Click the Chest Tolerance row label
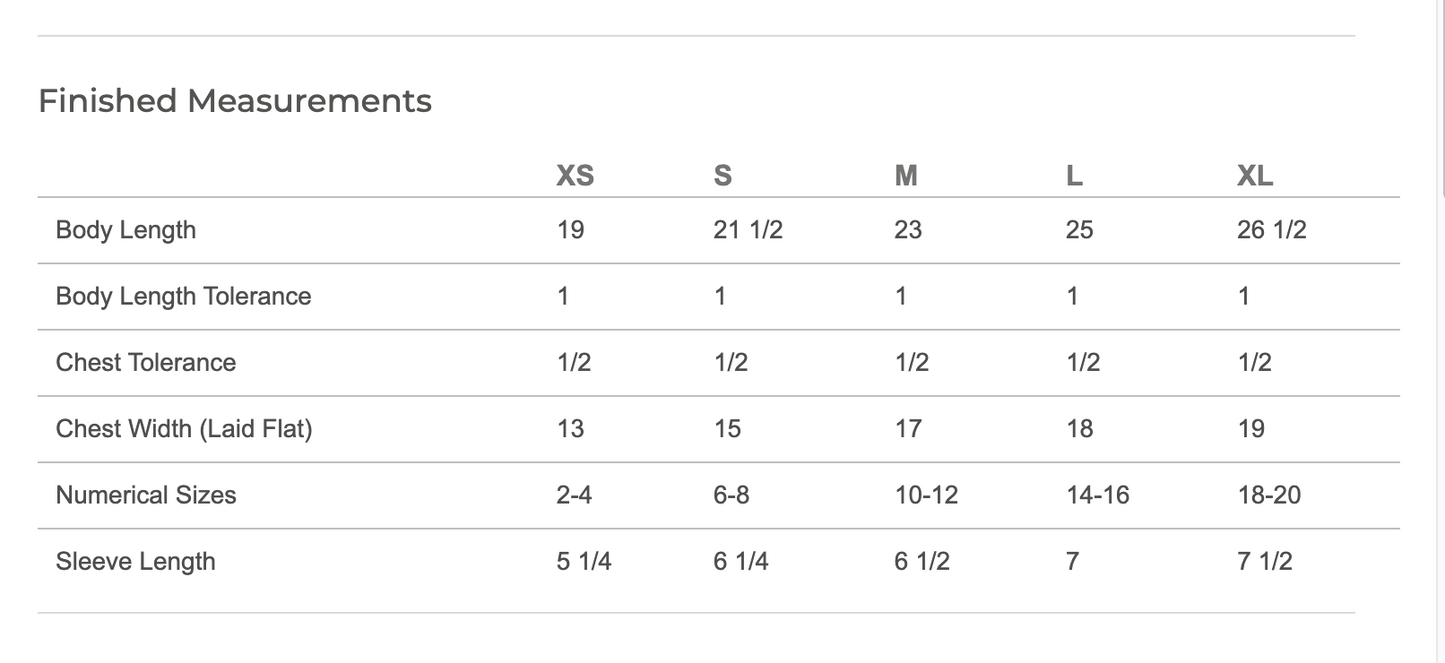The image size is (1445, 663). (x=146, y=362)
